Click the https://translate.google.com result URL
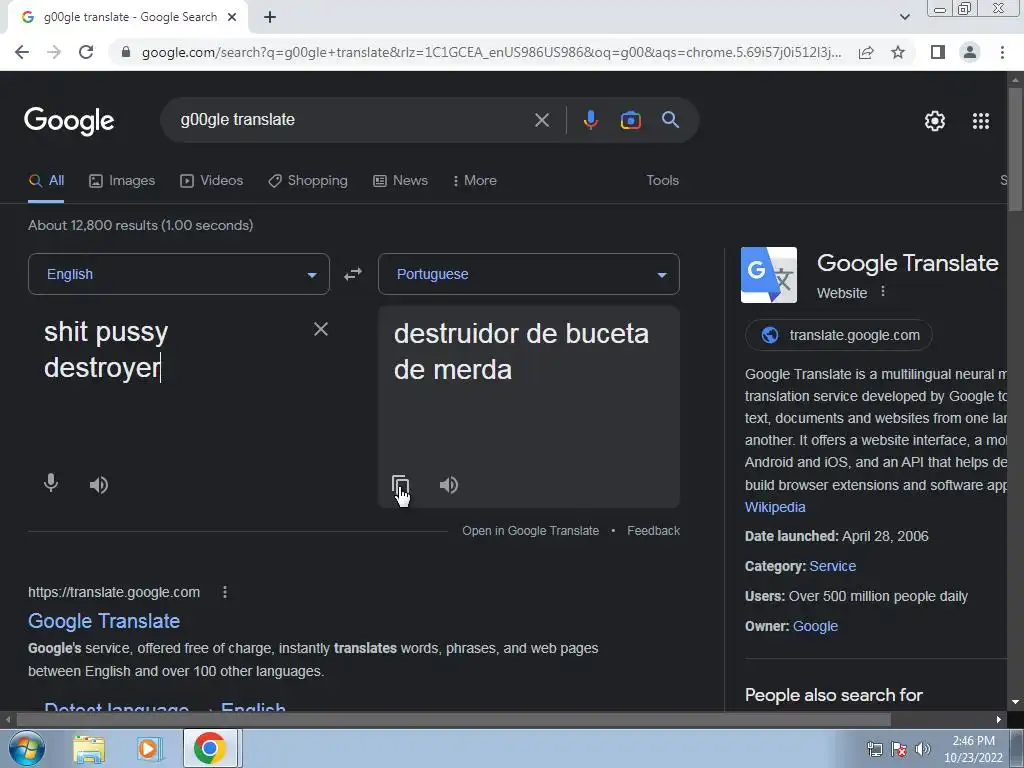 pyautogui.click(x=114, y=592)
